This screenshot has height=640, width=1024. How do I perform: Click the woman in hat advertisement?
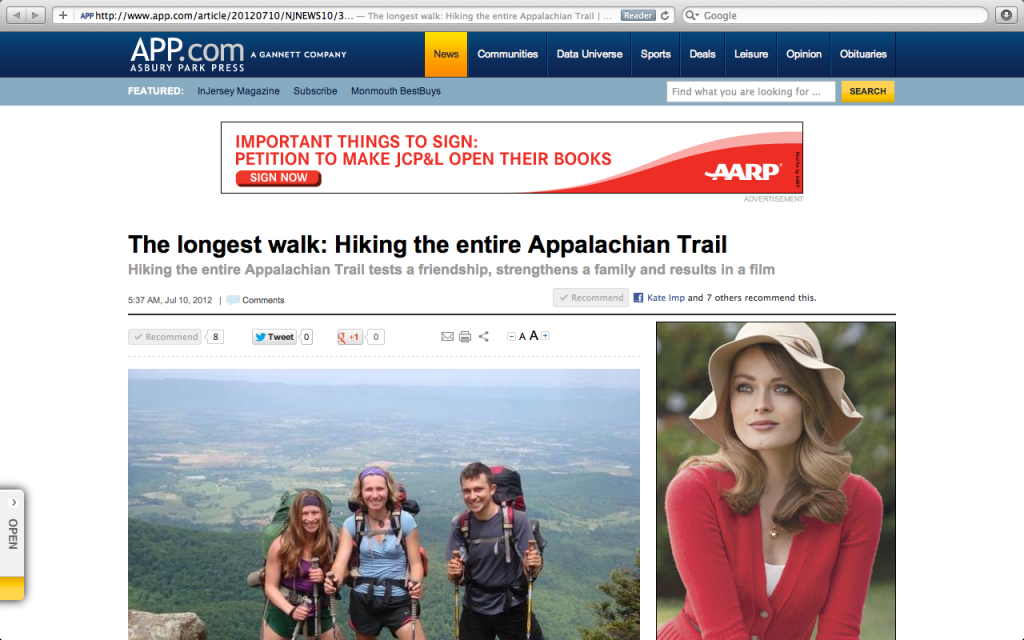tap(776, 481)
